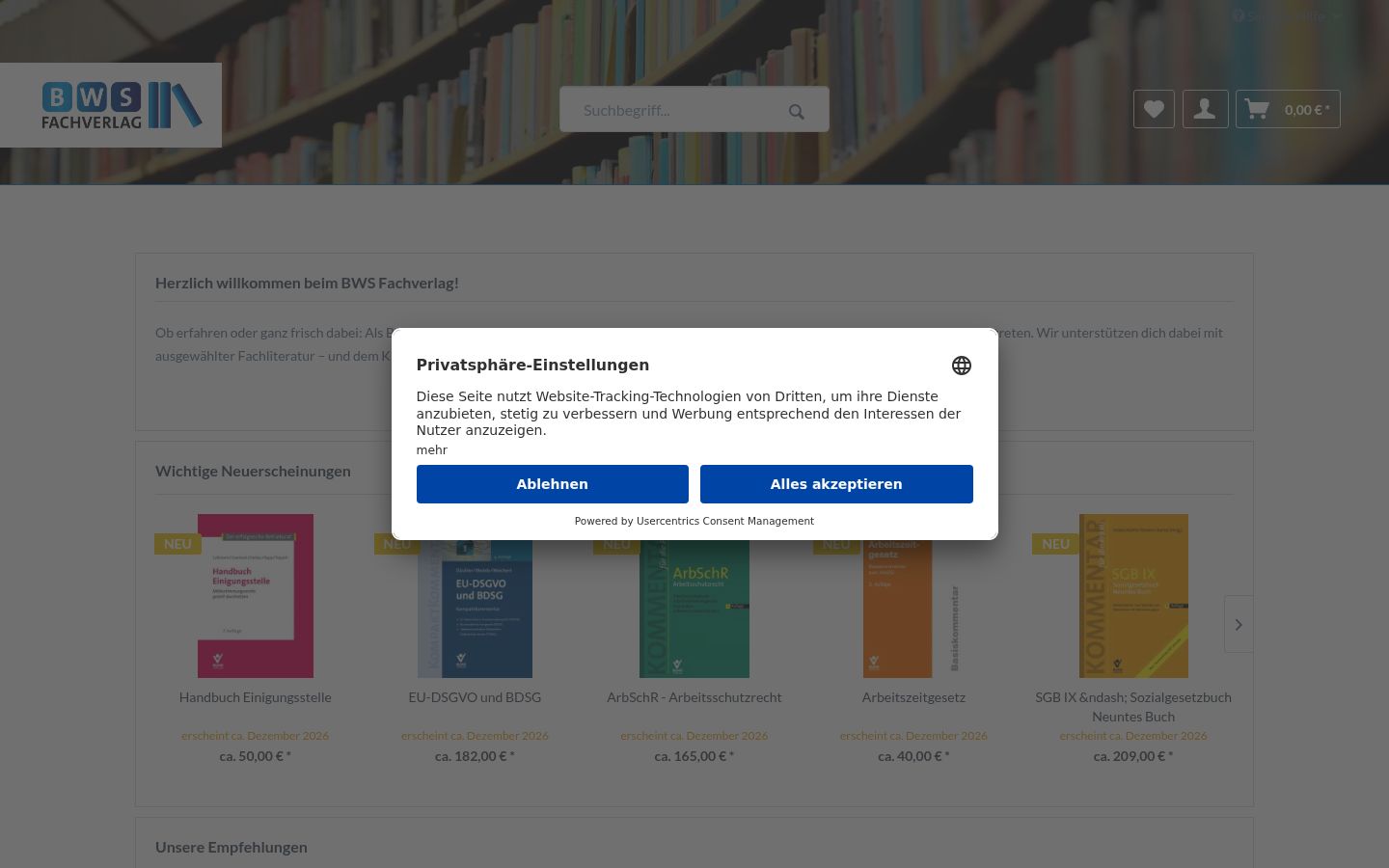Accept all cookies with Alles akzeptieren
Image resolution: width=1389 pixels, height=868 pixels.
coord(836,484)
